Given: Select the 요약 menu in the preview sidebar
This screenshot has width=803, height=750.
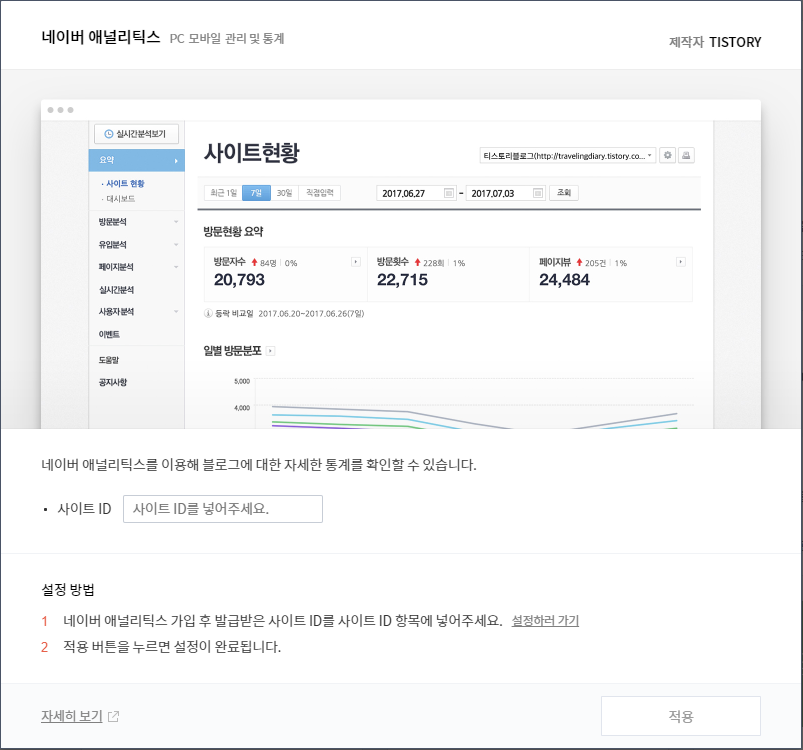Looking at the screenshot, I should coord(137,160).
